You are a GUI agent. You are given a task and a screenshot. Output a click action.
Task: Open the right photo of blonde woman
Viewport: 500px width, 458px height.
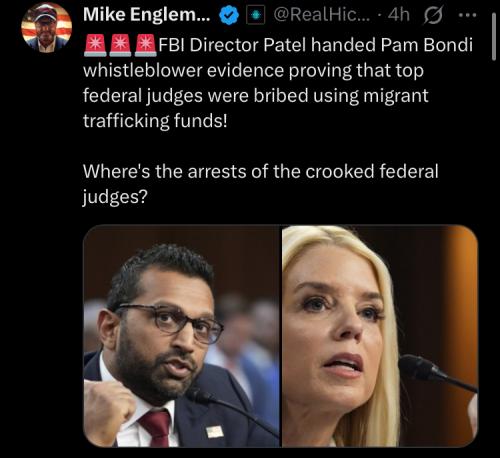coord(380,336)
